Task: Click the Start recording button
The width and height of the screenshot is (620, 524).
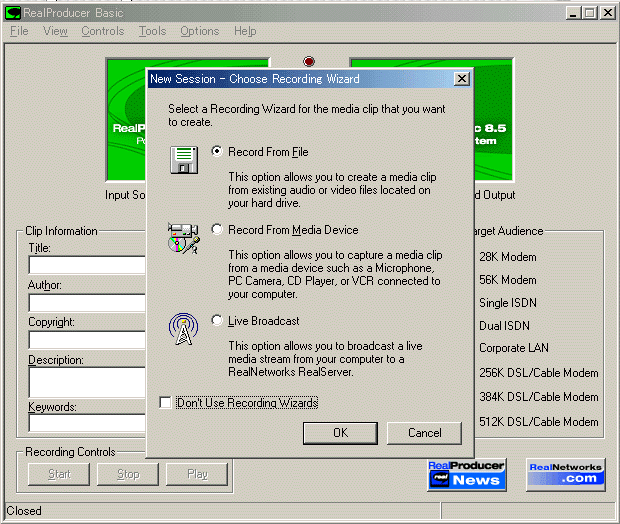Action: pos(59,474)
